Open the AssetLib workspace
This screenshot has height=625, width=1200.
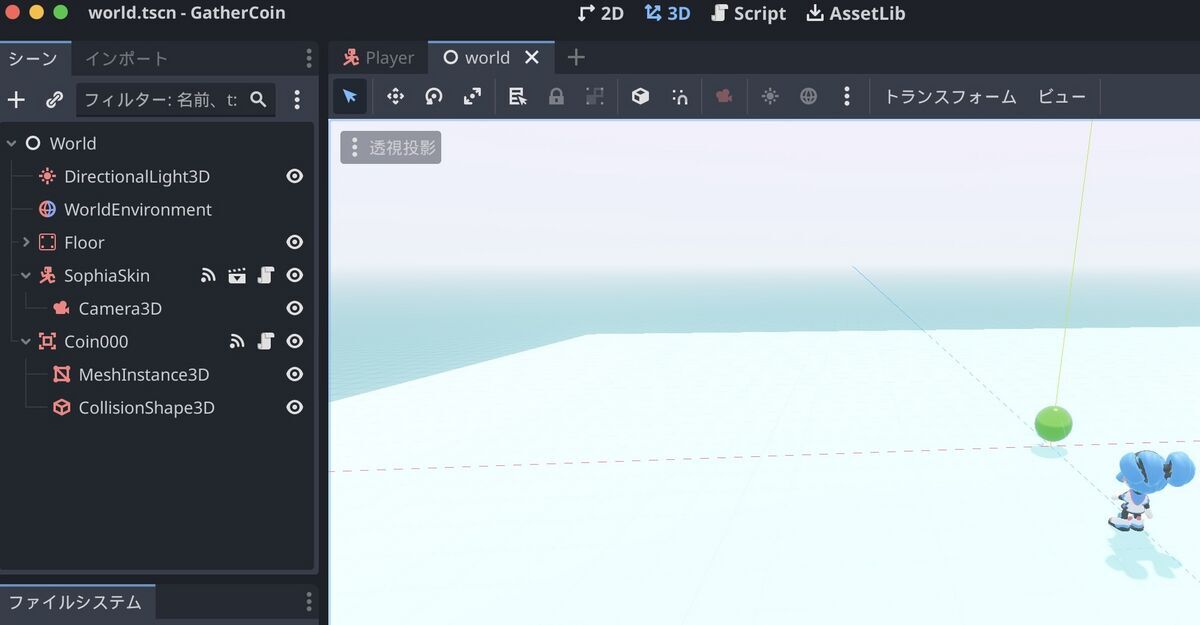click(855, 13)
